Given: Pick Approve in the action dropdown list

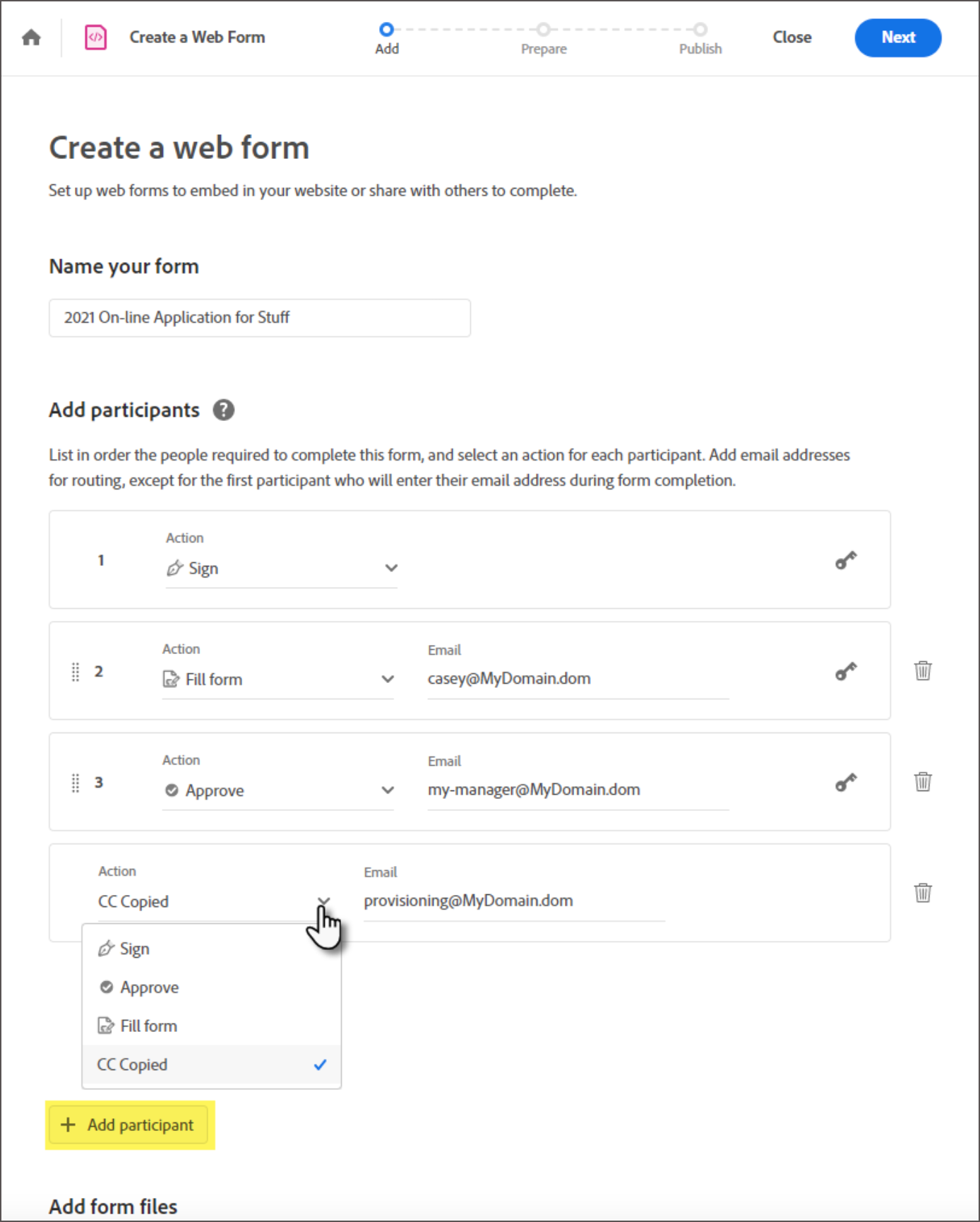Looking at the screenshot, I should [149, 987].
